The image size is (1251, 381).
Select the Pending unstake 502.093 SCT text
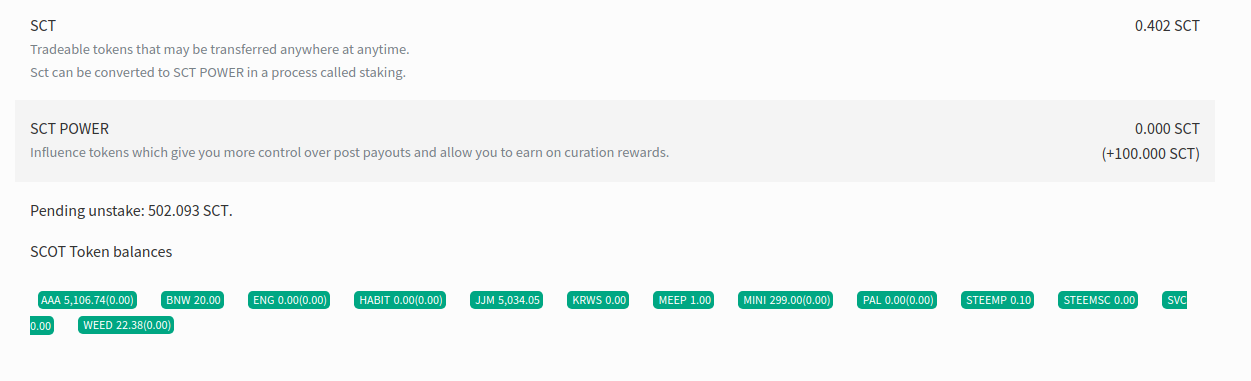131,211
